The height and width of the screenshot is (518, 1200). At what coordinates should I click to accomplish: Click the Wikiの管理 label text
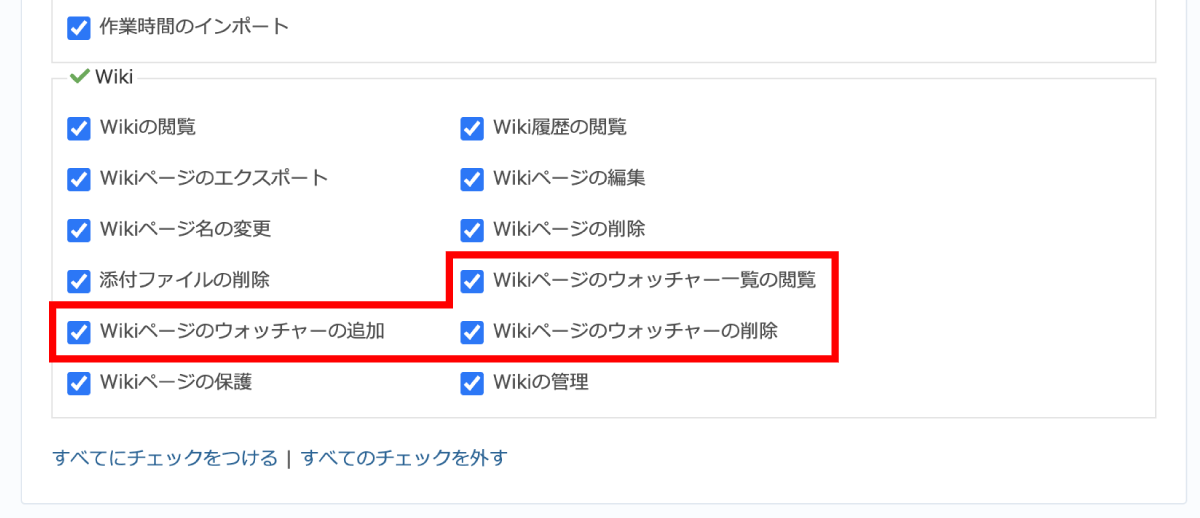[x=541, y=382]
